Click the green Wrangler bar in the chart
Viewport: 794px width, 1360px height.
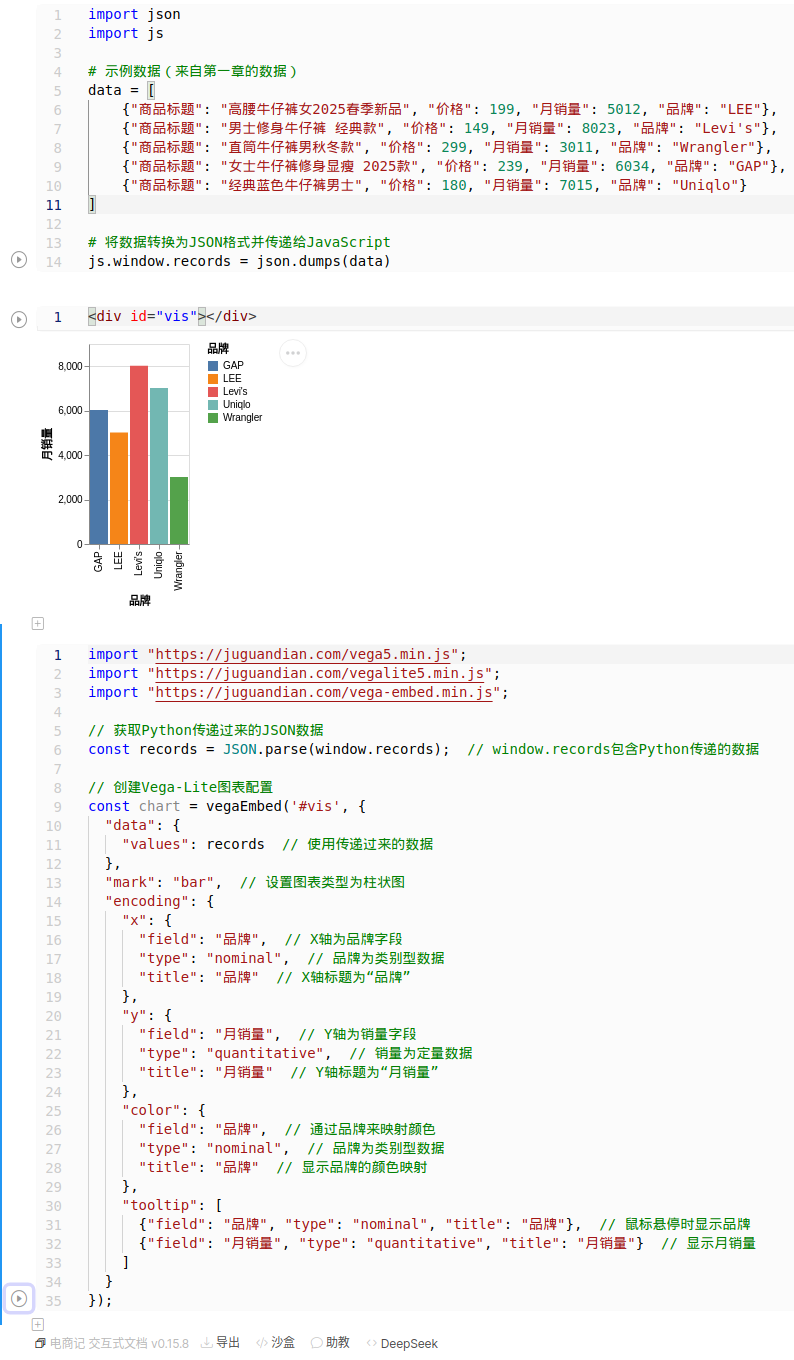coord(179,510)
